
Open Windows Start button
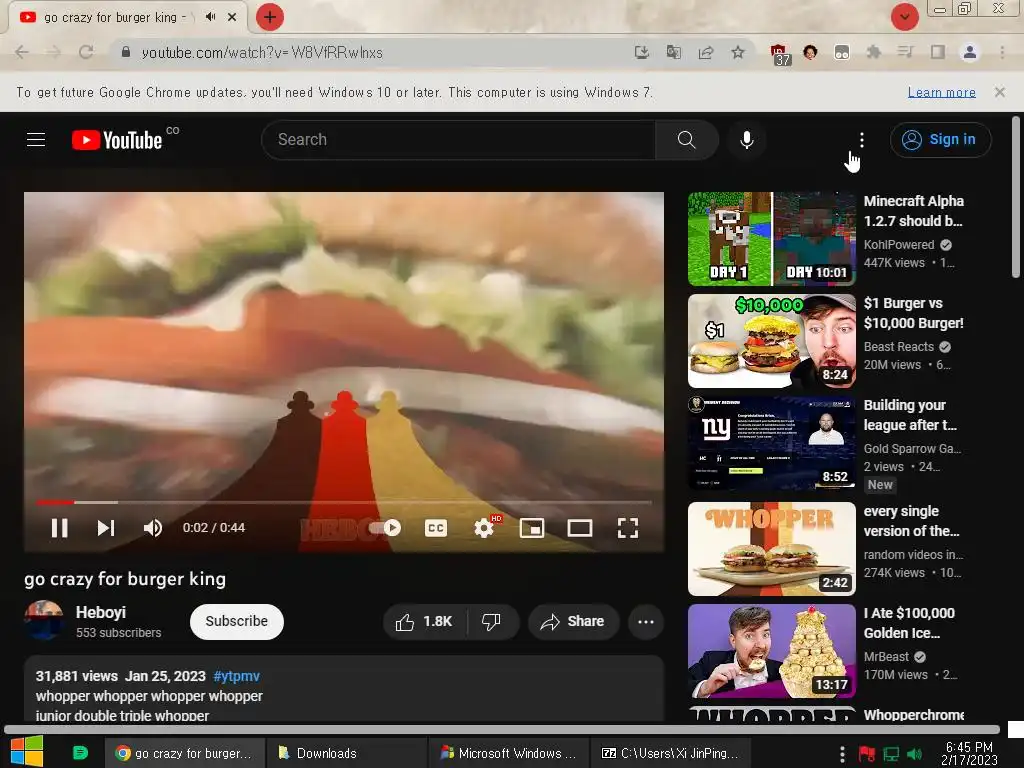pos(27,752)
